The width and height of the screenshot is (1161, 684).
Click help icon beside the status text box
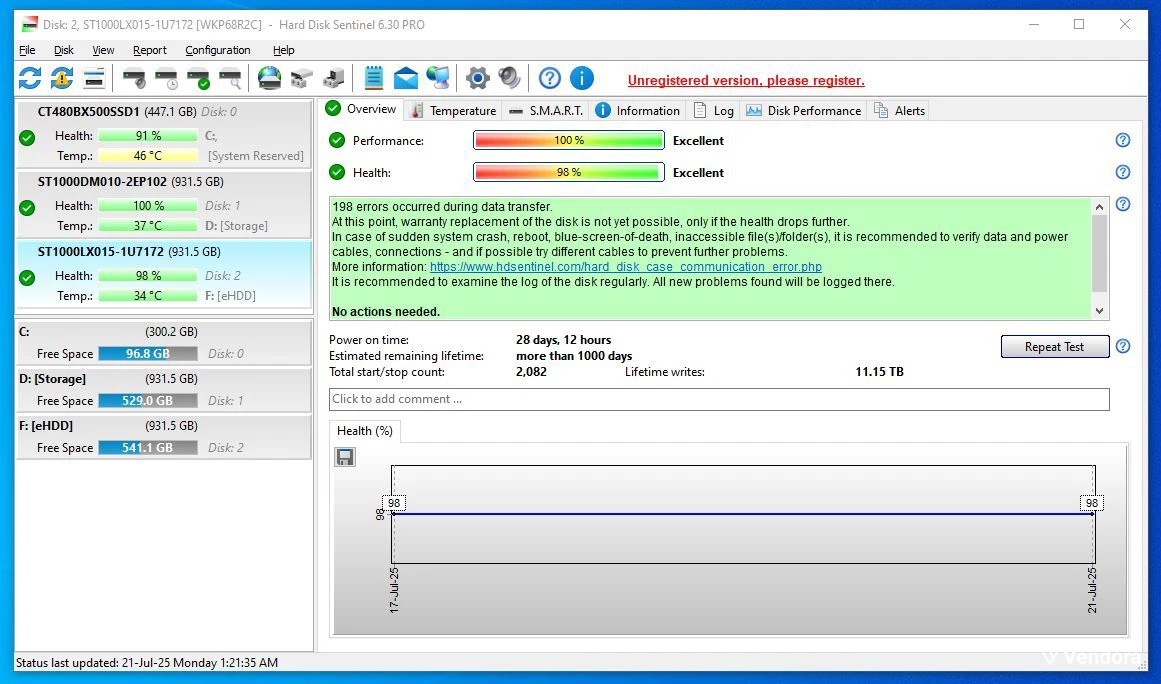[1122, 204]
